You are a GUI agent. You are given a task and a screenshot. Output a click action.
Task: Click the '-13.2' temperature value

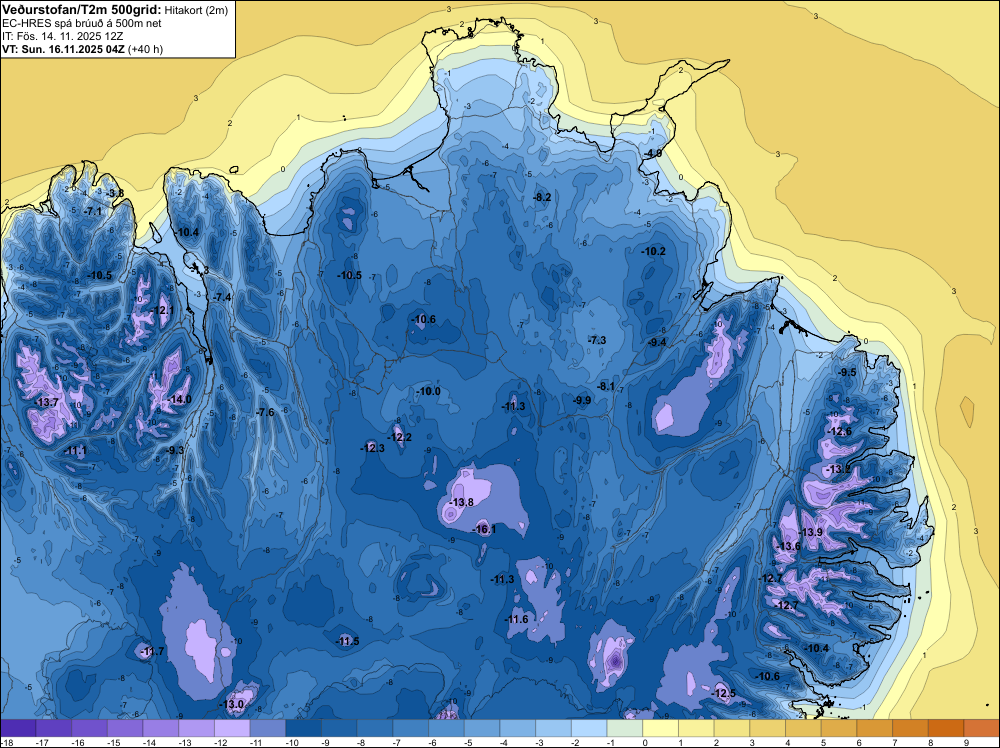tap(839, 469)
